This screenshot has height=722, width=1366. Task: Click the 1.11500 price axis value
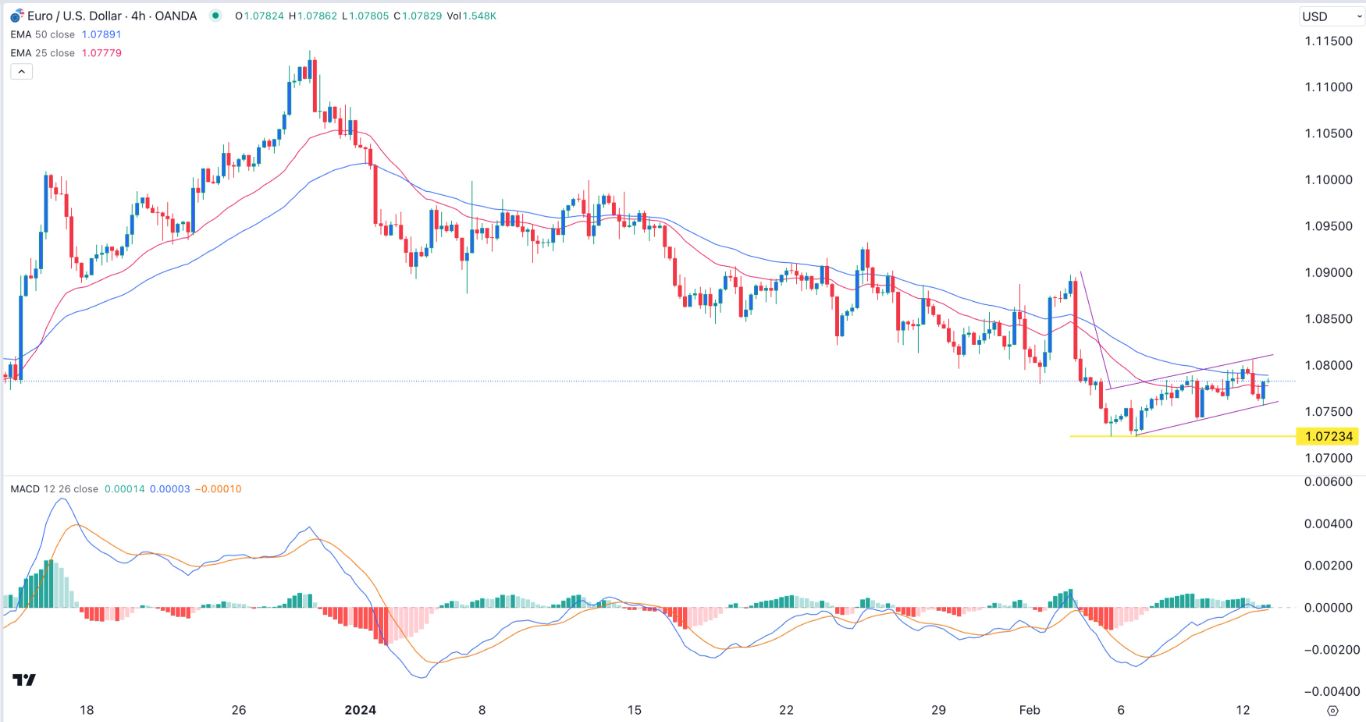click(x=1329, y=41)
